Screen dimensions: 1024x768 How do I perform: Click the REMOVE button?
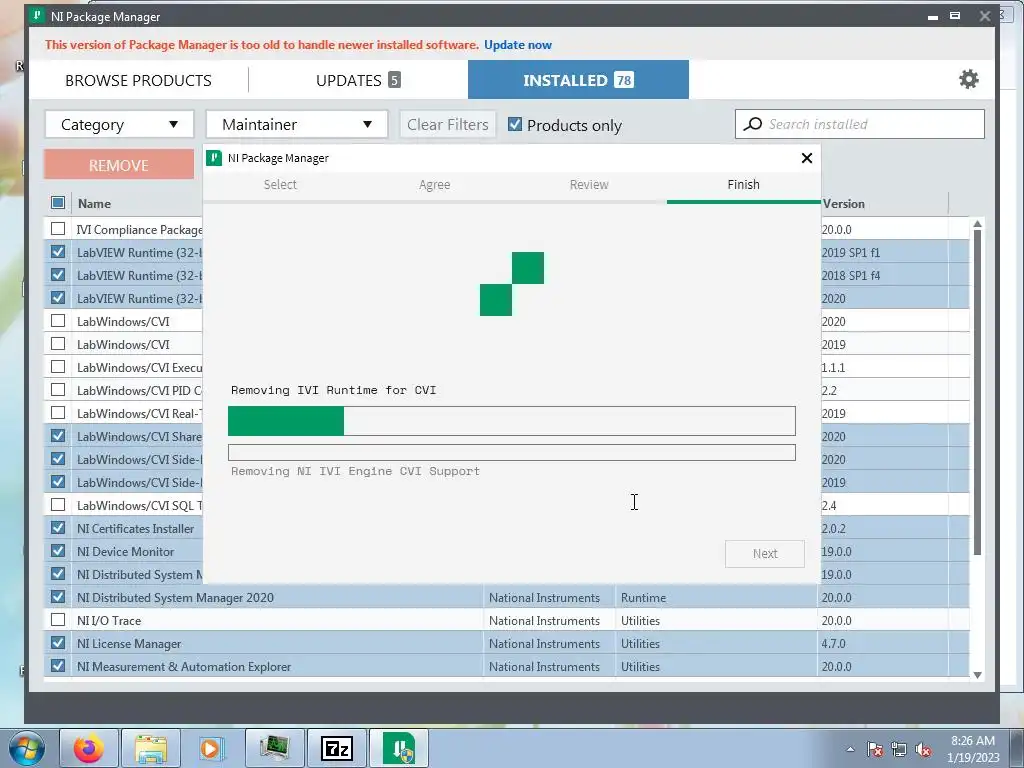coord(119,165)
